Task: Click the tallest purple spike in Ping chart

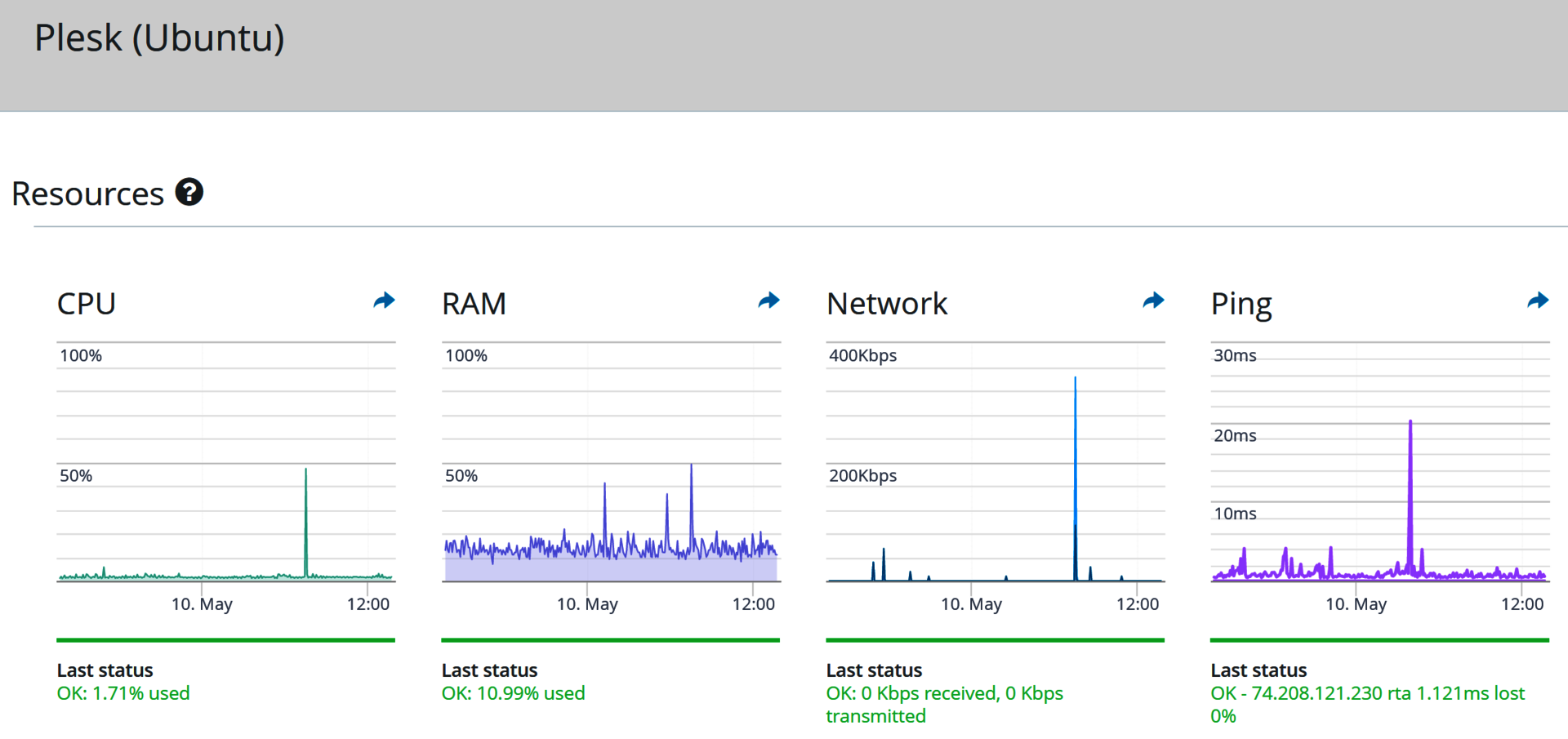Action: pos(1410,490)
